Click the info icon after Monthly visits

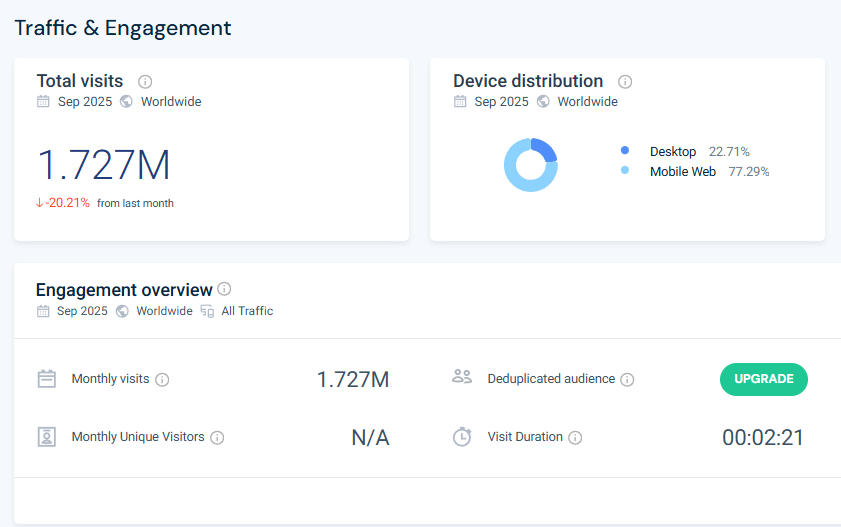tap(162, 380)
